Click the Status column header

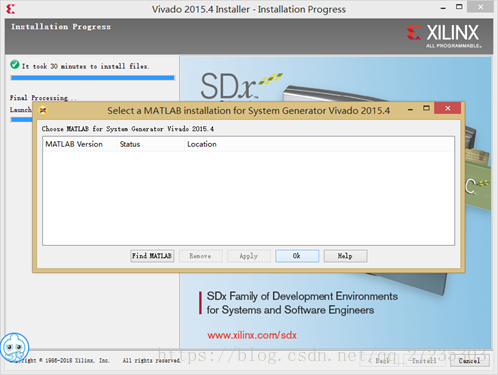151,144
